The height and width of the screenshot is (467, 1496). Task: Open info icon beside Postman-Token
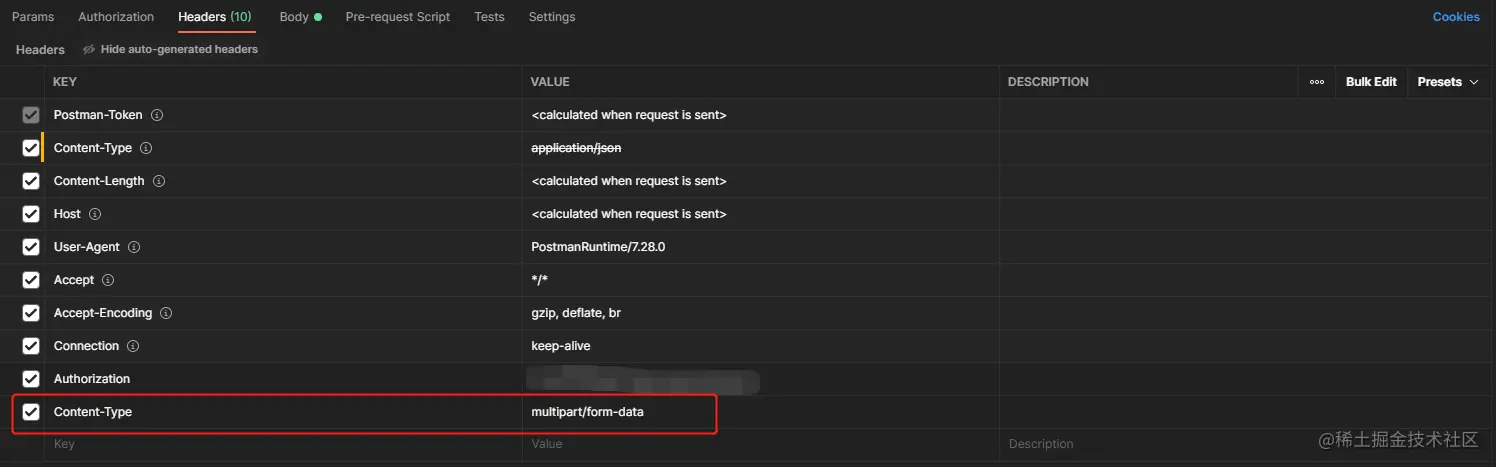pos(157,115)
